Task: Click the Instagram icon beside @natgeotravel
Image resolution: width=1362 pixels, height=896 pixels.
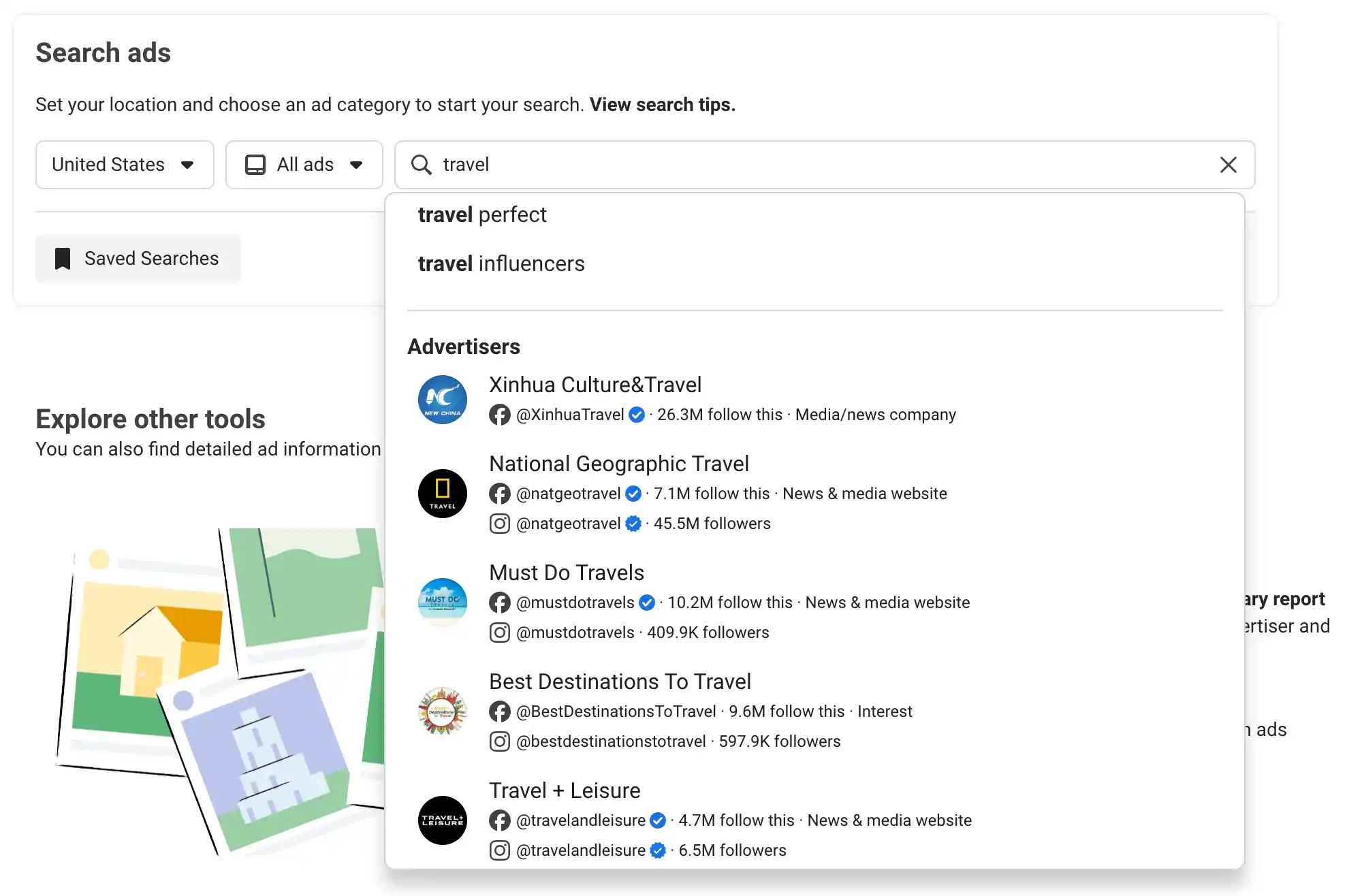Action: (500, 524)
